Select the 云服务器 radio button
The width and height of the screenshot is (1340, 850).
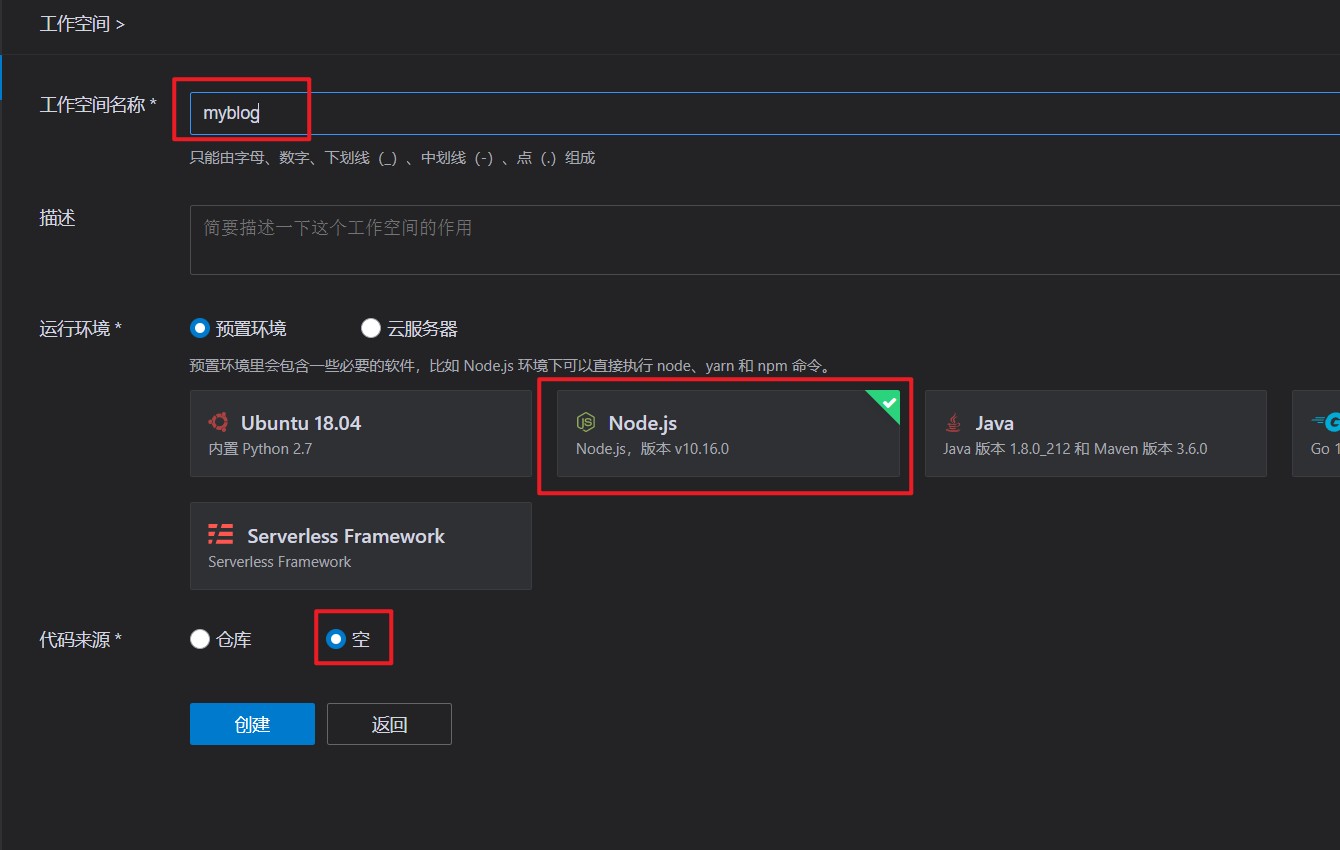(x=371, y=328)
